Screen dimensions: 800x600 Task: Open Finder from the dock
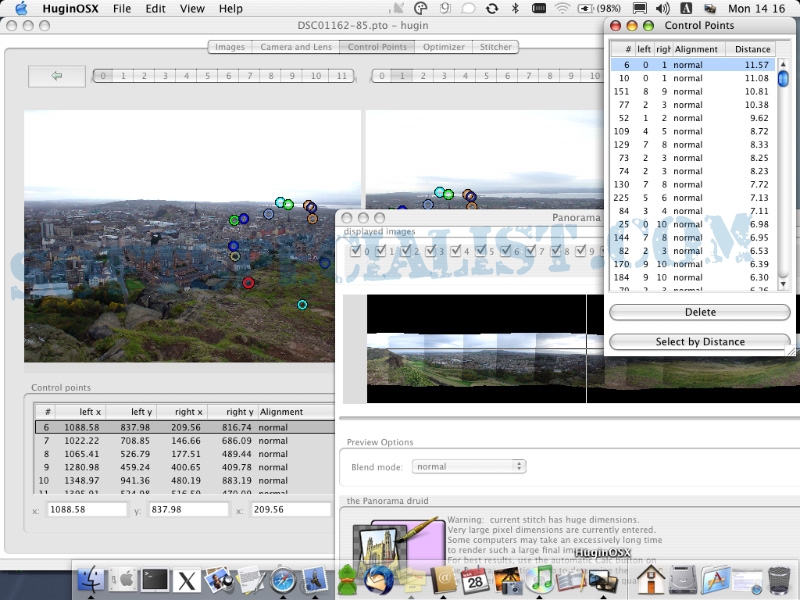tap(93, 578)
